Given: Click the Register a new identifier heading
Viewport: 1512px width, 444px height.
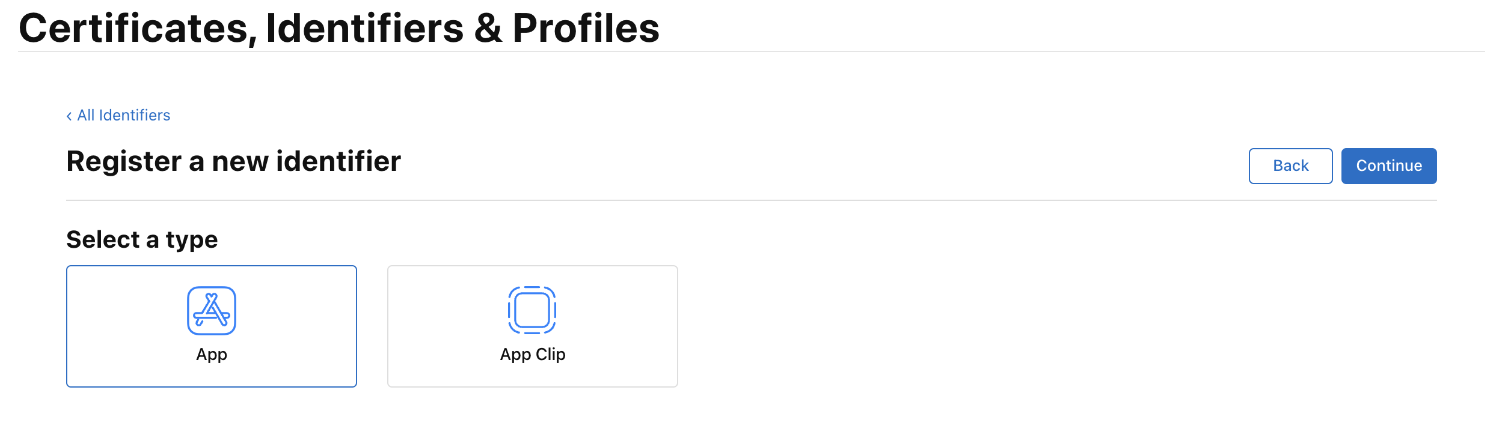Looking at the screenshot, I should pos(233,161).
